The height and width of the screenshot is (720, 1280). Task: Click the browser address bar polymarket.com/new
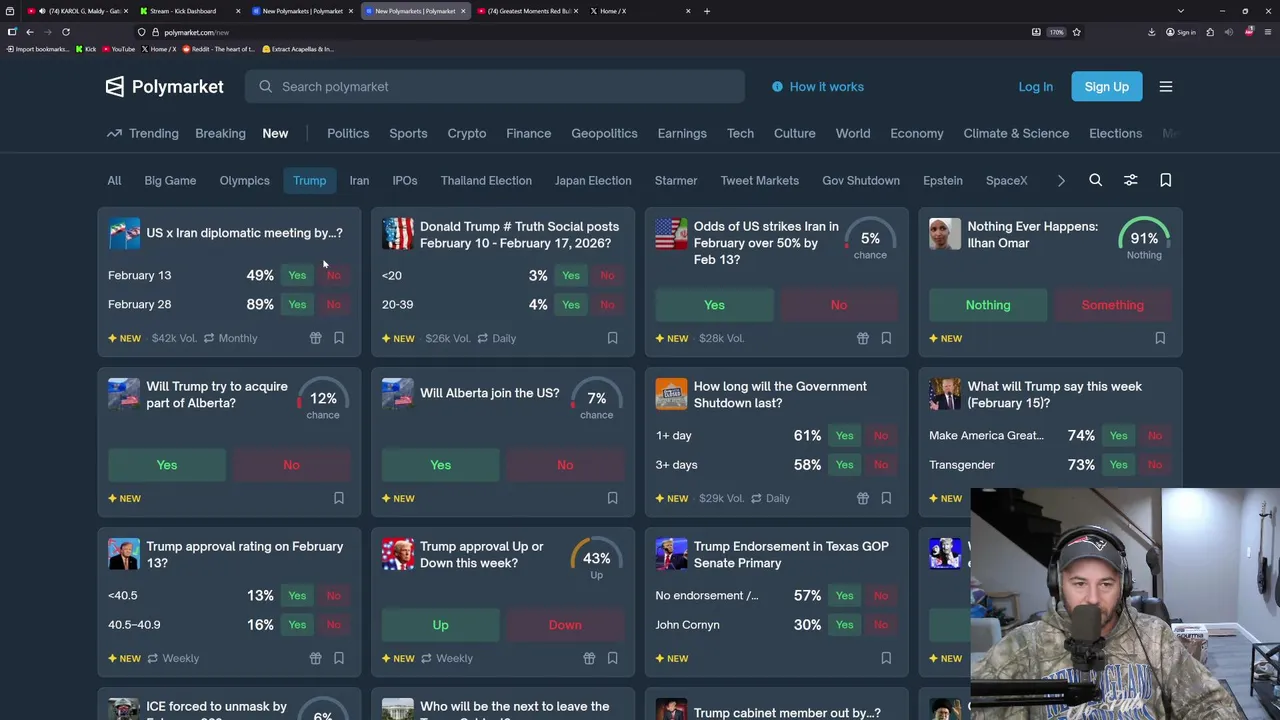pyautogui.click(x=196, y=32)
